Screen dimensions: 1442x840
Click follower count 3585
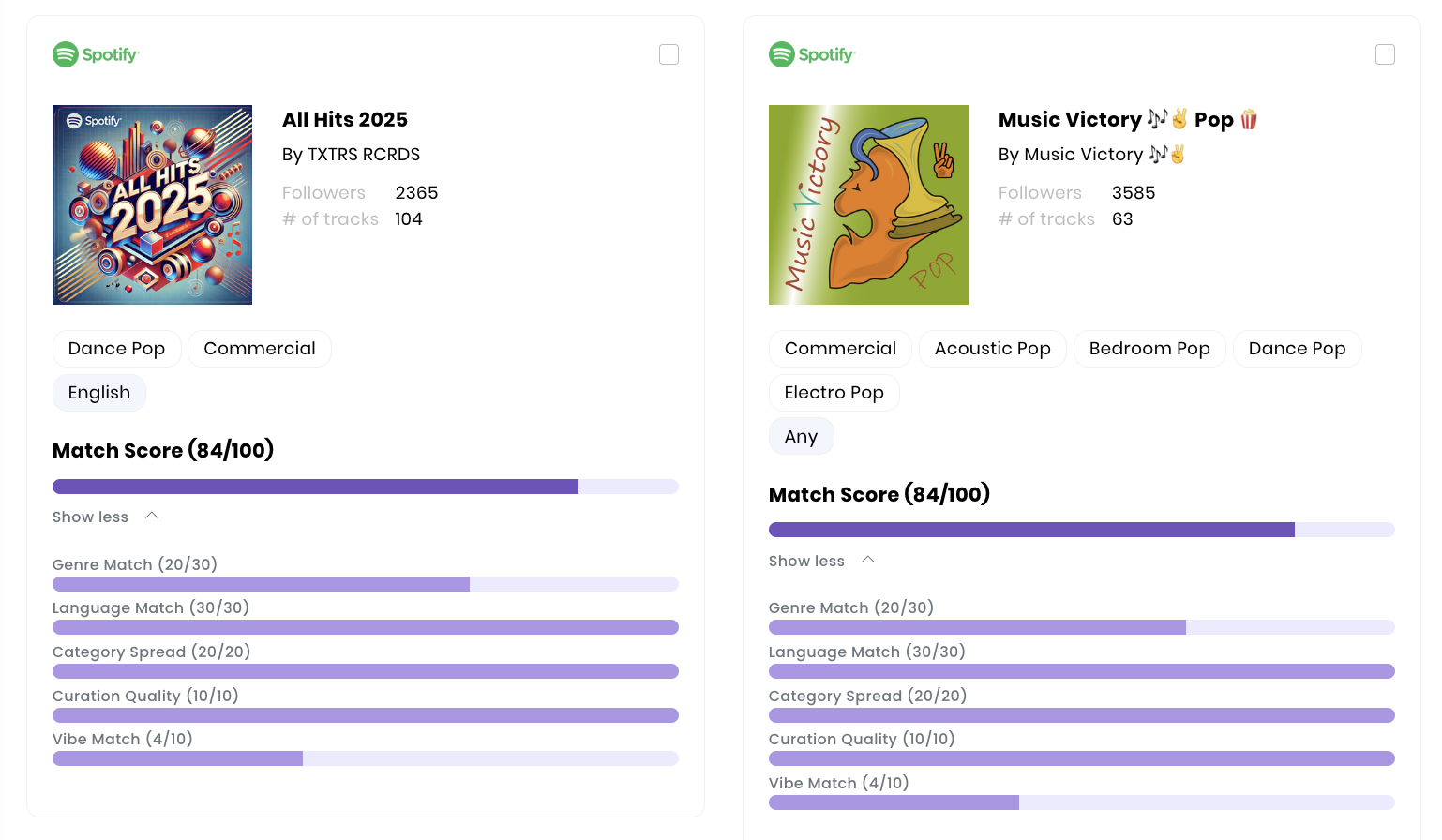pos(1134,193)
